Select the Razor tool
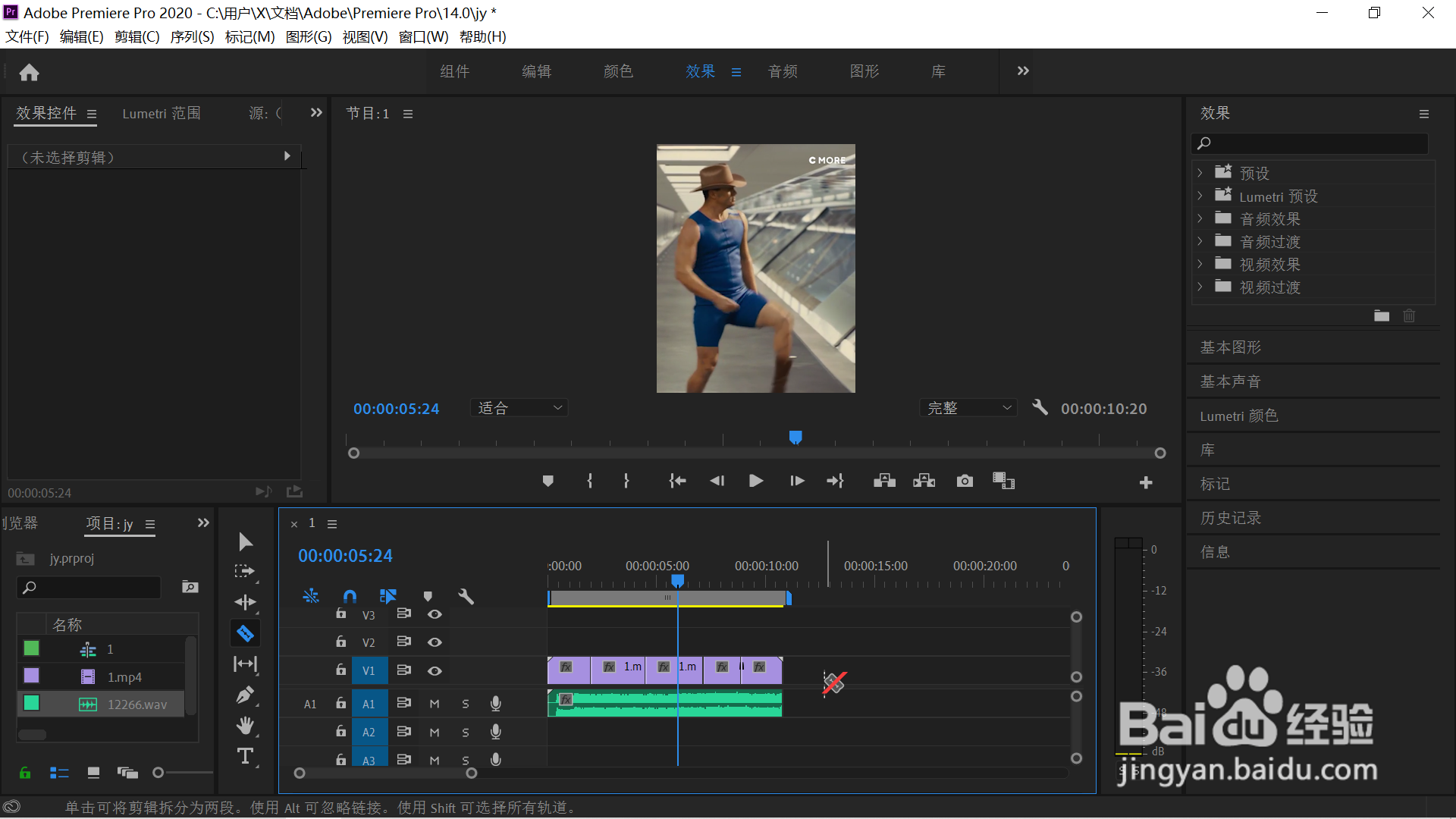 [245, 633]
